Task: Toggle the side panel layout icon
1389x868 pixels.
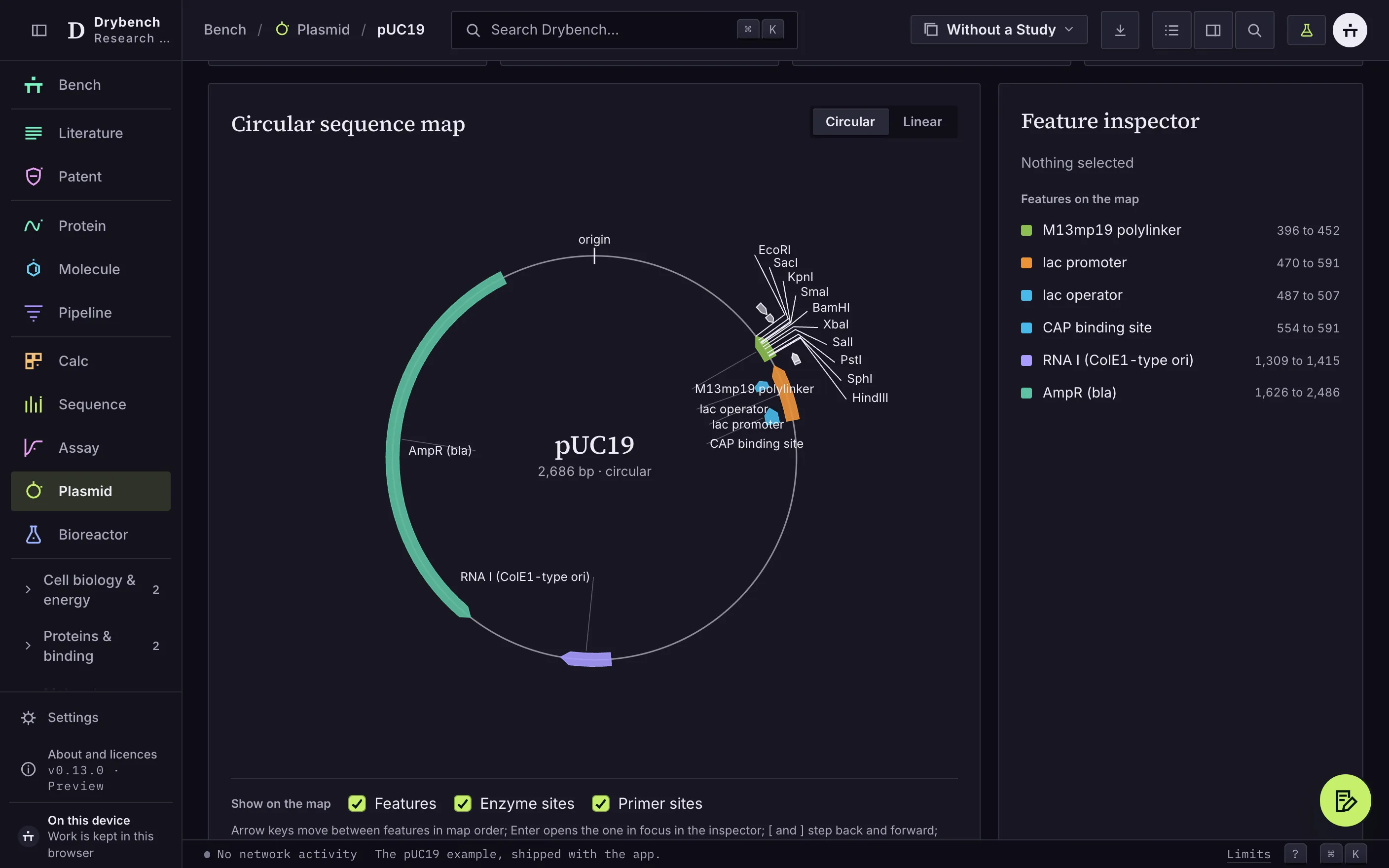Action: coord(1213,30)
